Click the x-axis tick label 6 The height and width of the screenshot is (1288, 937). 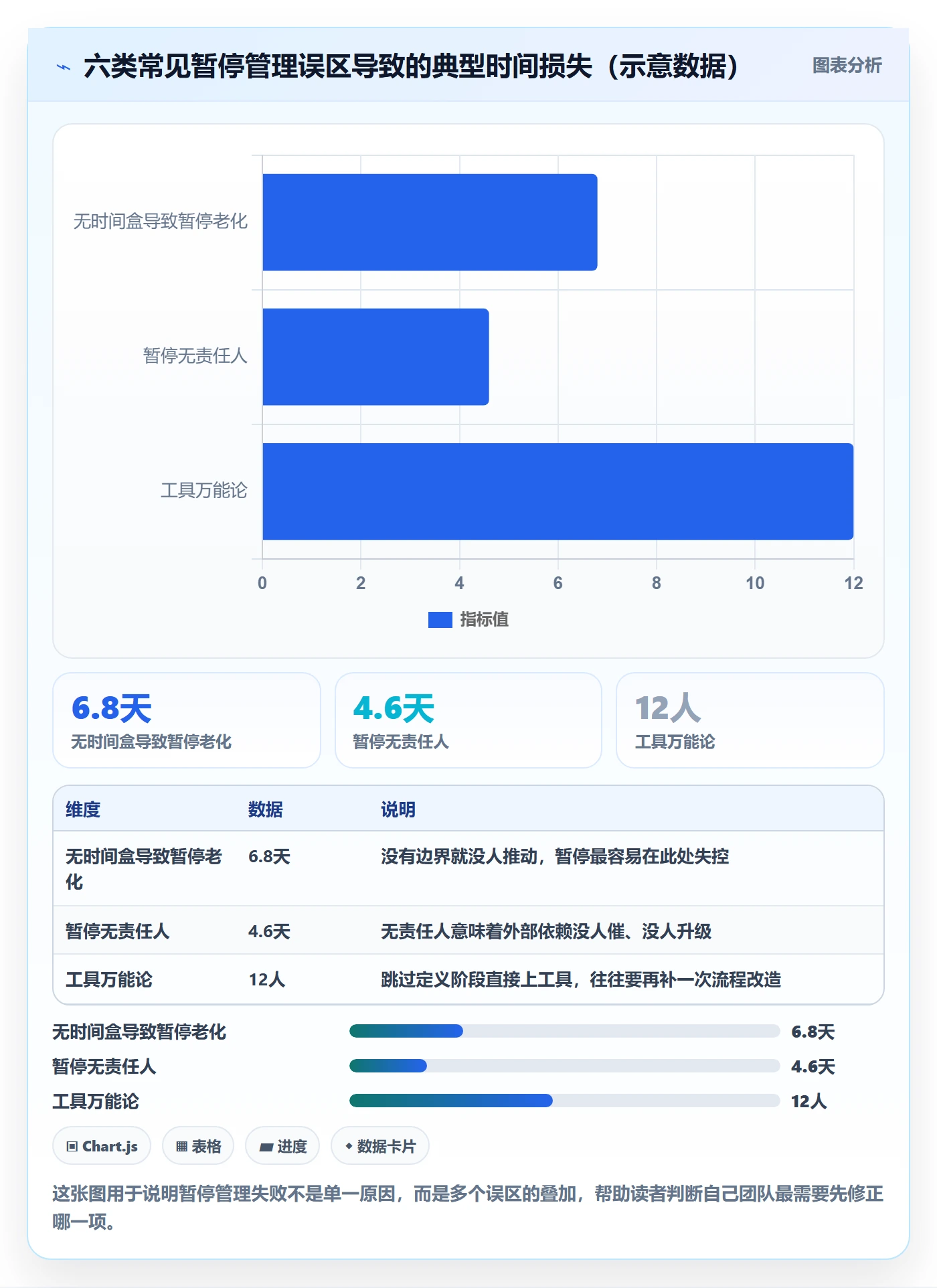[x=558, y=583]
